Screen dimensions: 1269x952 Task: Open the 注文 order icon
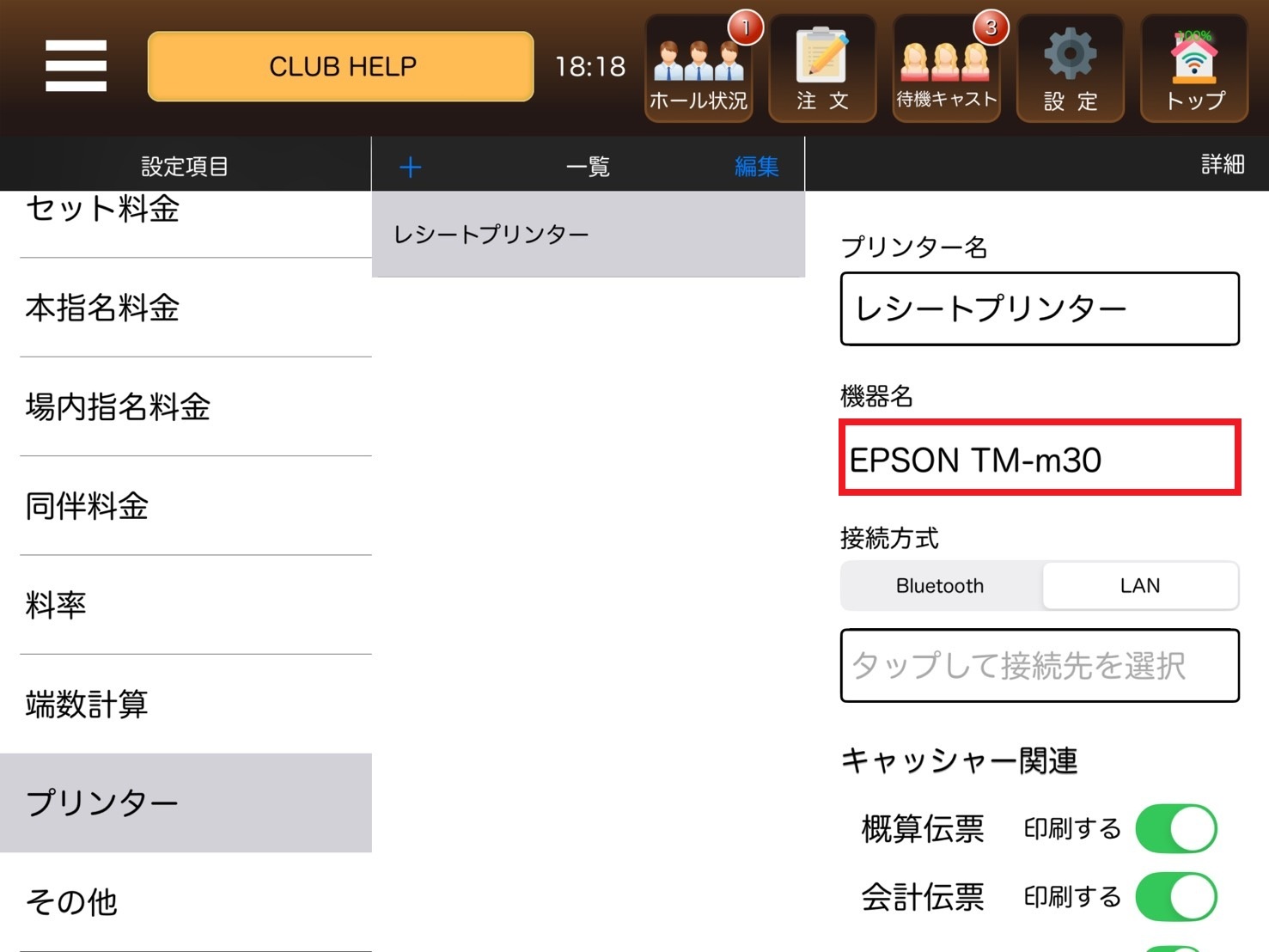point(822,68)
